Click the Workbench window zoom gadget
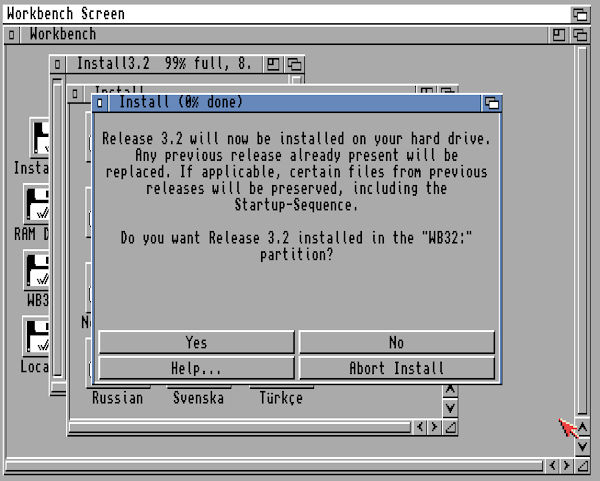The image size is (600, 481). (x=560, y=34)
